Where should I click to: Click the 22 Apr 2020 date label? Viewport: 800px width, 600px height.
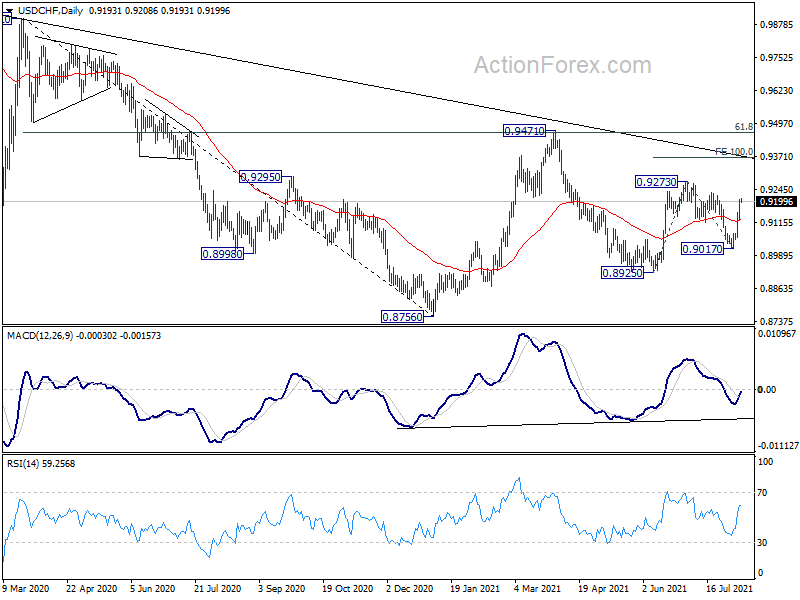point(92,588)
